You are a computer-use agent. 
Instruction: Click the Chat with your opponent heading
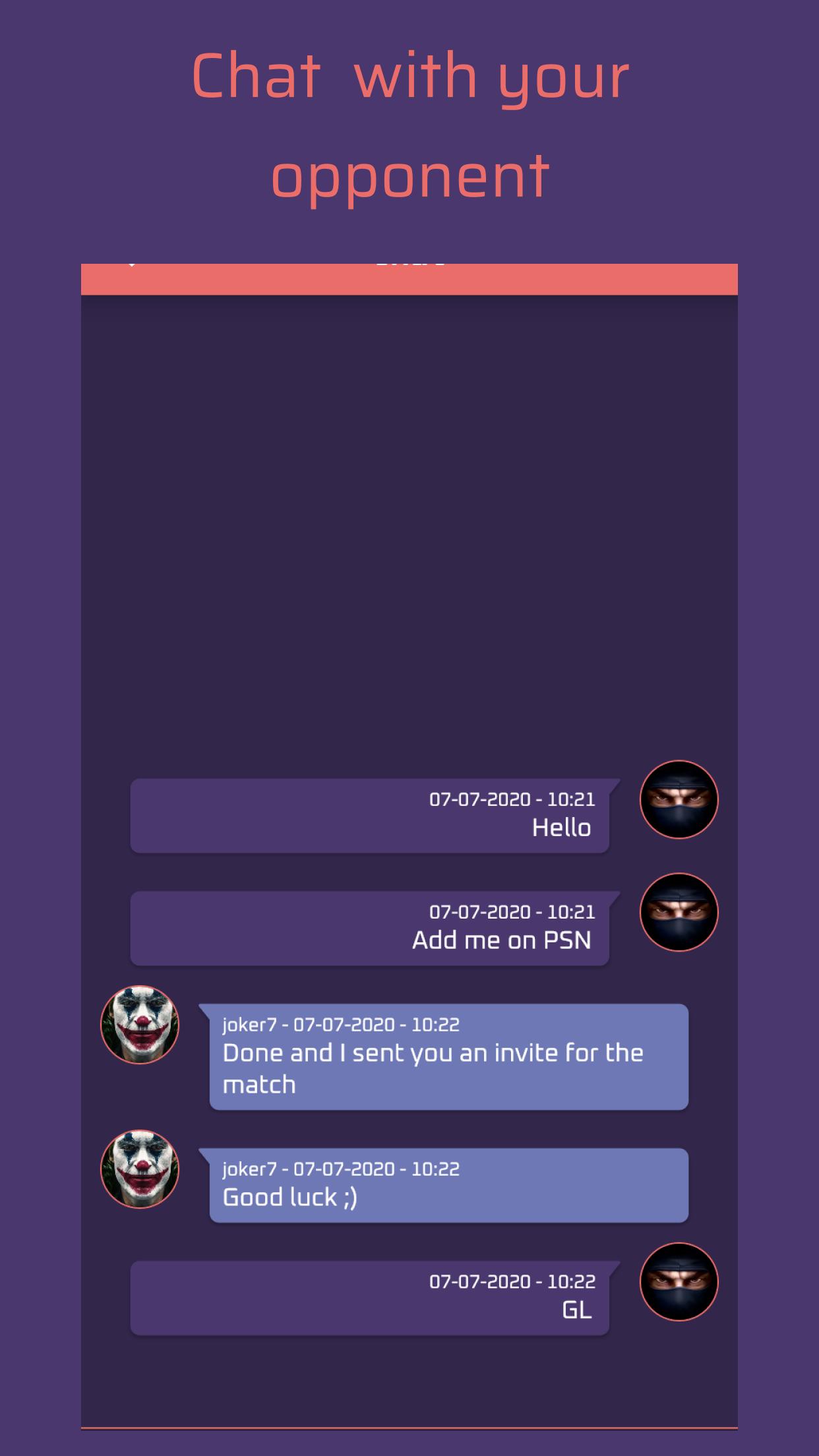(x=410, y=125)
